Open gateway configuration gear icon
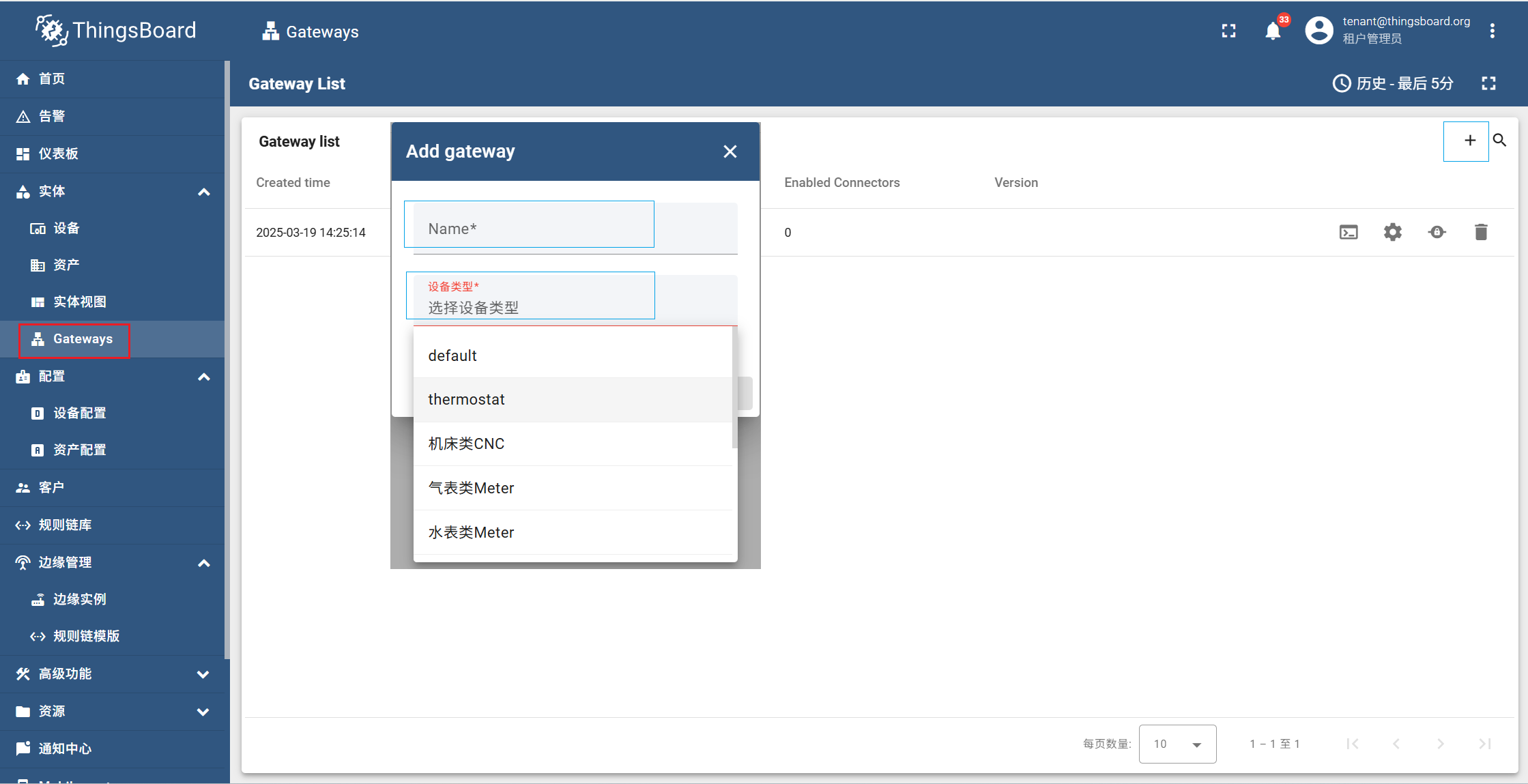The height and width of the screenshot is (784, 1528). 1392,233
